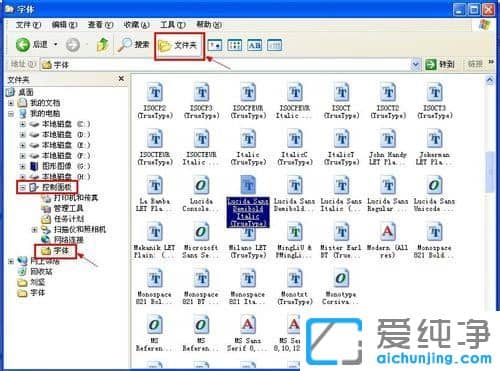The height and width of the screenshot is (371, 500).
Task: Click the Go button beside address bar
Action: point(440,64)
